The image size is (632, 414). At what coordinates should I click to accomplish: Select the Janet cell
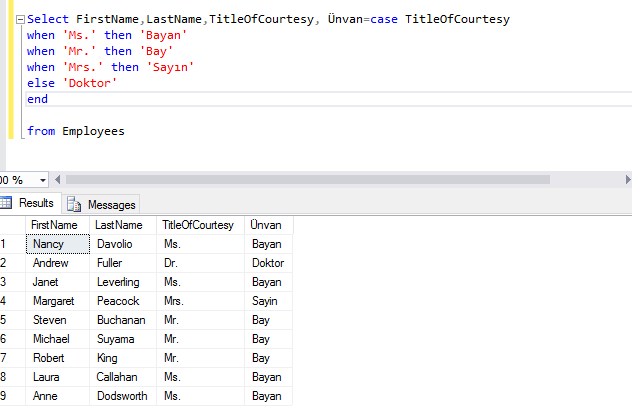58,282
